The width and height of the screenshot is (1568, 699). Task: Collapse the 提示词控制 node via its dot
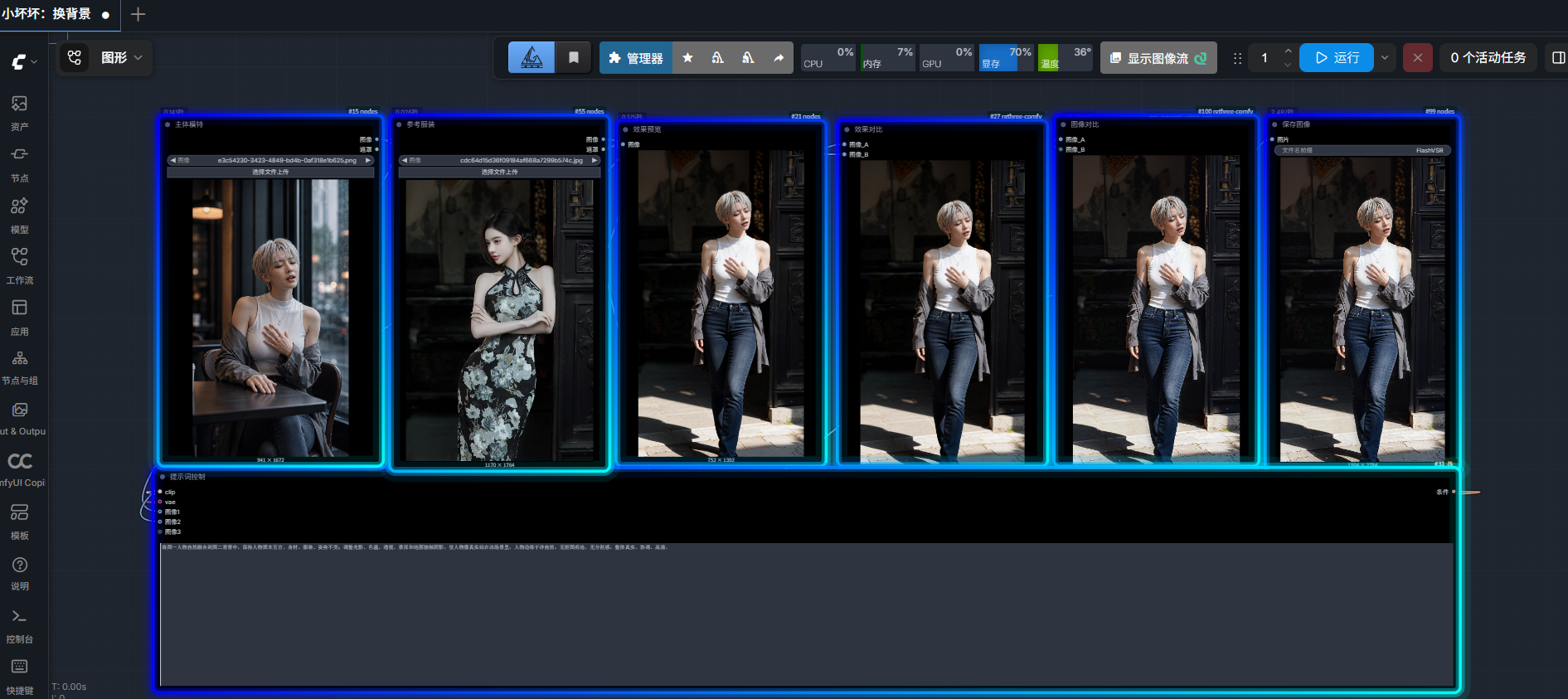tap(163, 478)
